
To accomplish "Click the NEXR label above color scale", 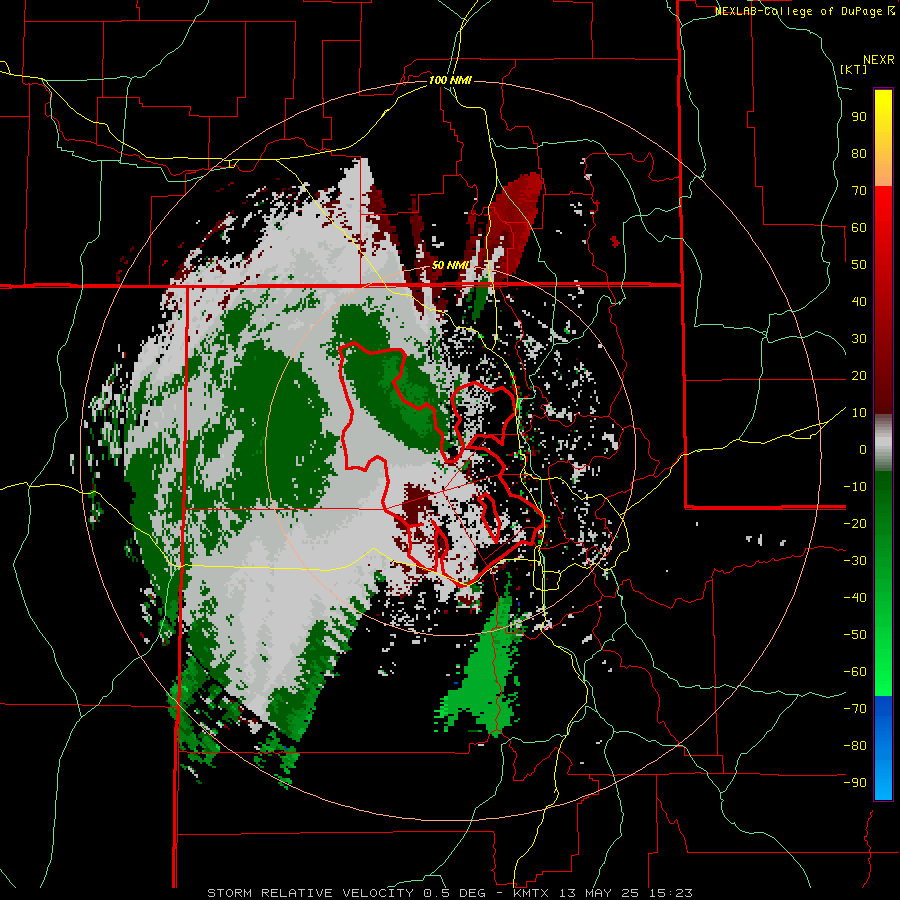I will pyautogui.click(x=879, y=59).
